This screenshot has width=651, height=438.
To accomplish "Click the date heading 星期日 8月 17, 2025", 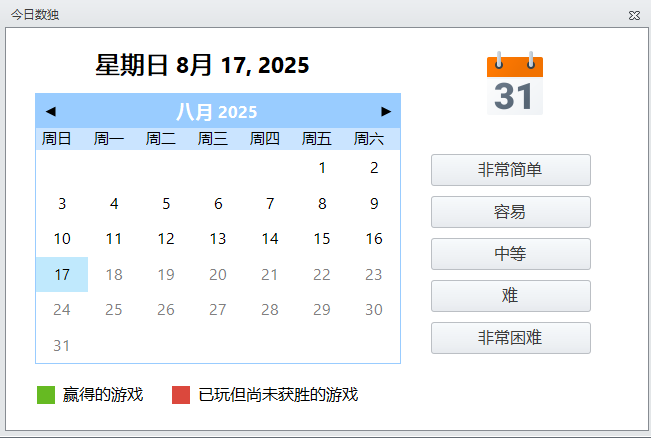I will tap(202, 66).
